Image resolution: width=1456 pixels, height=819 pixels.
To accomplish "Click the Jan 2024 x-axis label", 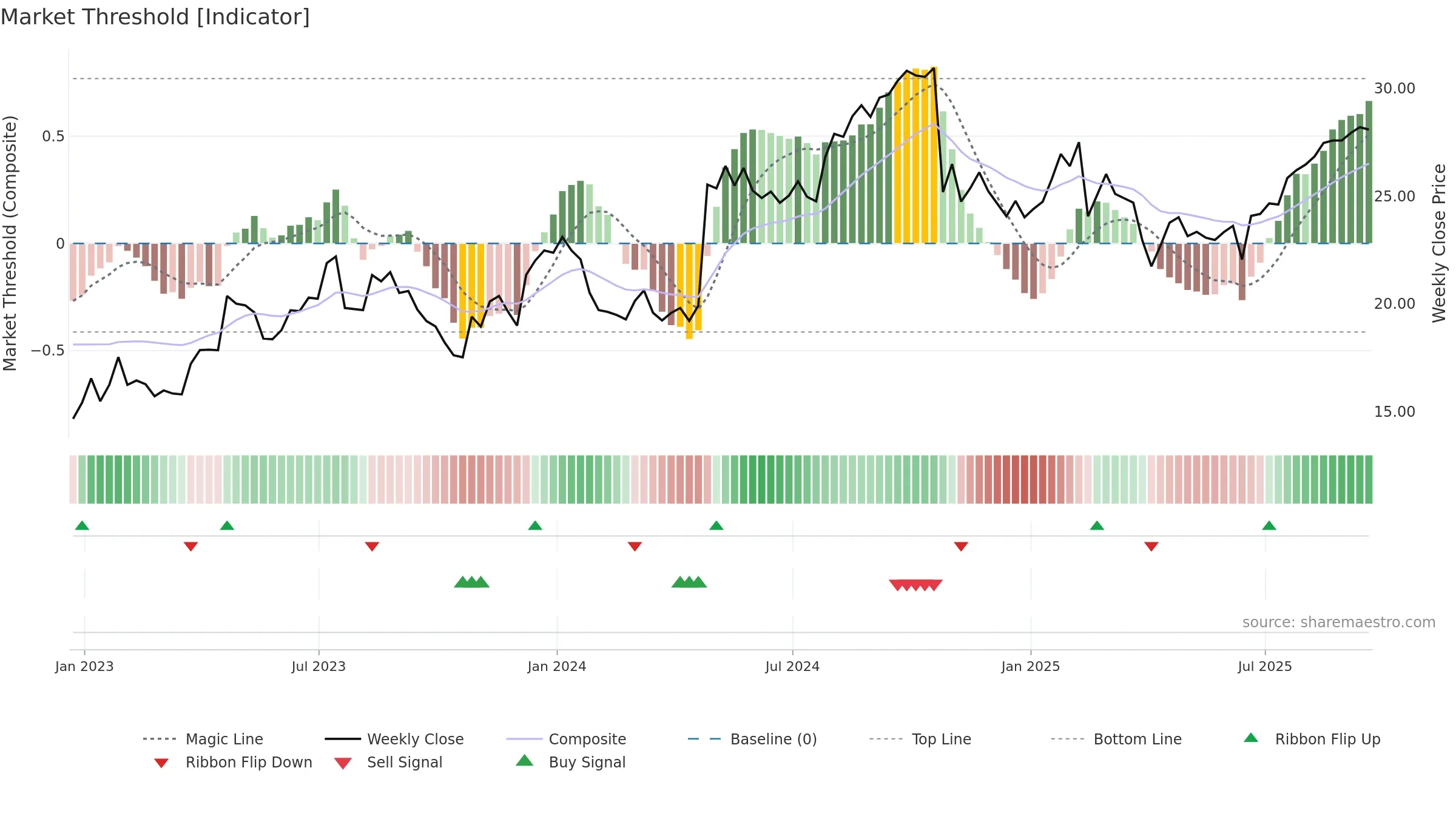I will (557, 667).
